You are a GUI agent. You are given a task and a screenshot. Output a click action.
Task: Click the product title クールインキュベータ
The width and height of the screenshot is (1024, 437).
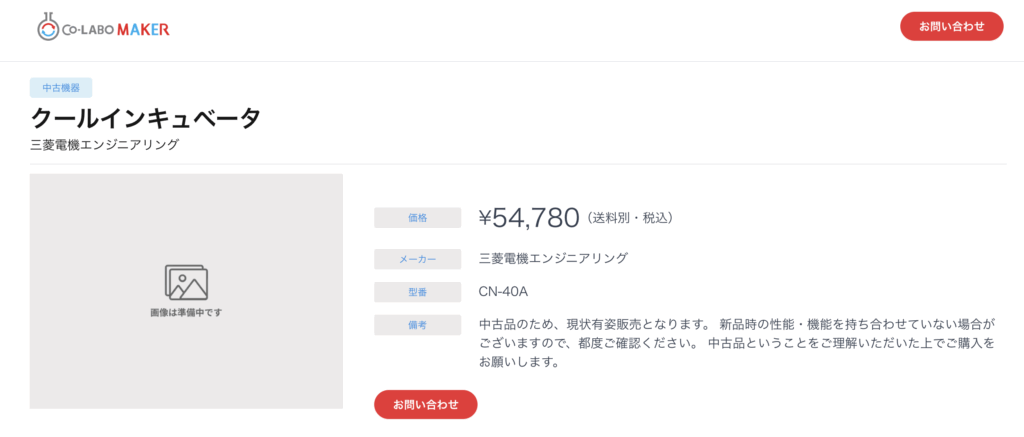point(146,119)
